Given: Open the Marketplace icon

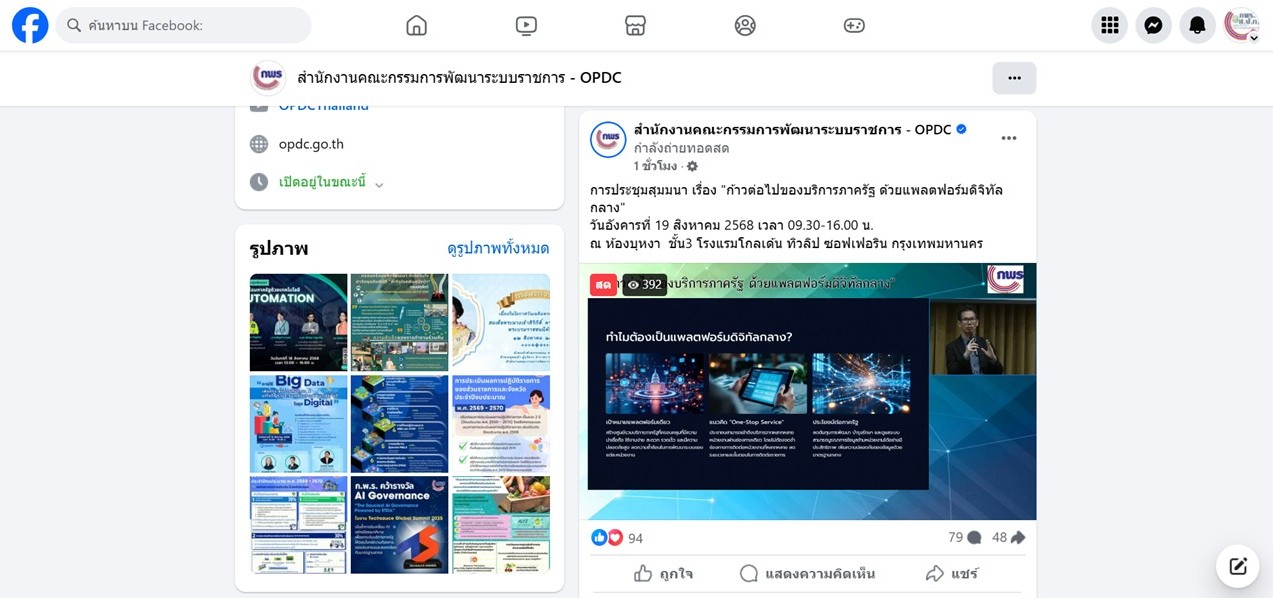Looking at the screenshot, I should (x=635, y=25).
